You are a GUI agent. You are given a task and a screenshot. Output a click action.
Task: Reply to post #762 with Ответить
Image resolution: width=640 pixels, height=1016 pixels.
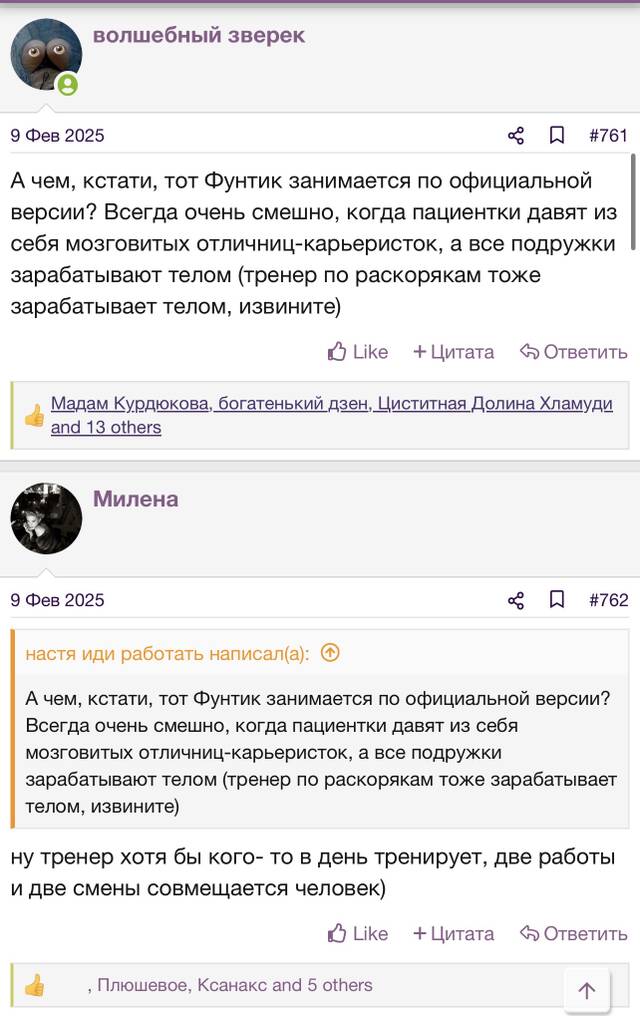point(574,934)
